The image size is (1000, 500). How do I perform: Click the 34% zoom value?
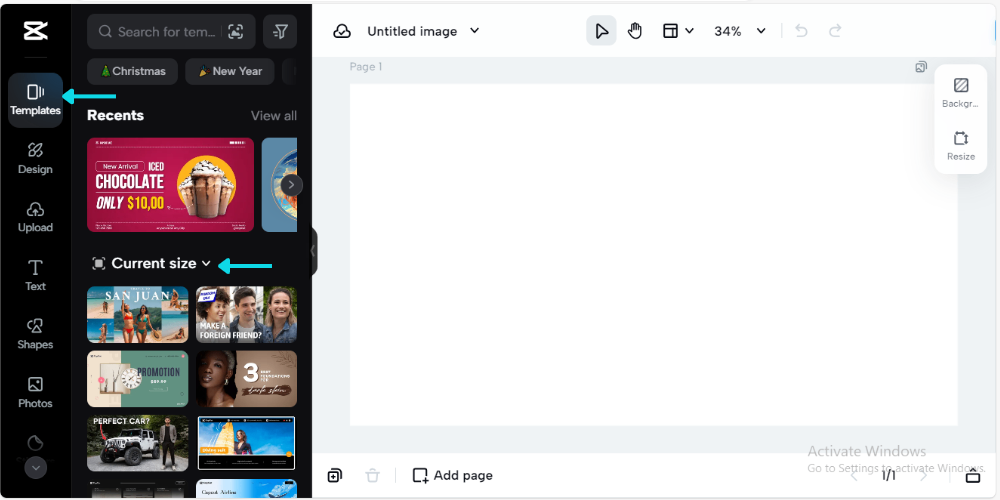coord(728,31)
